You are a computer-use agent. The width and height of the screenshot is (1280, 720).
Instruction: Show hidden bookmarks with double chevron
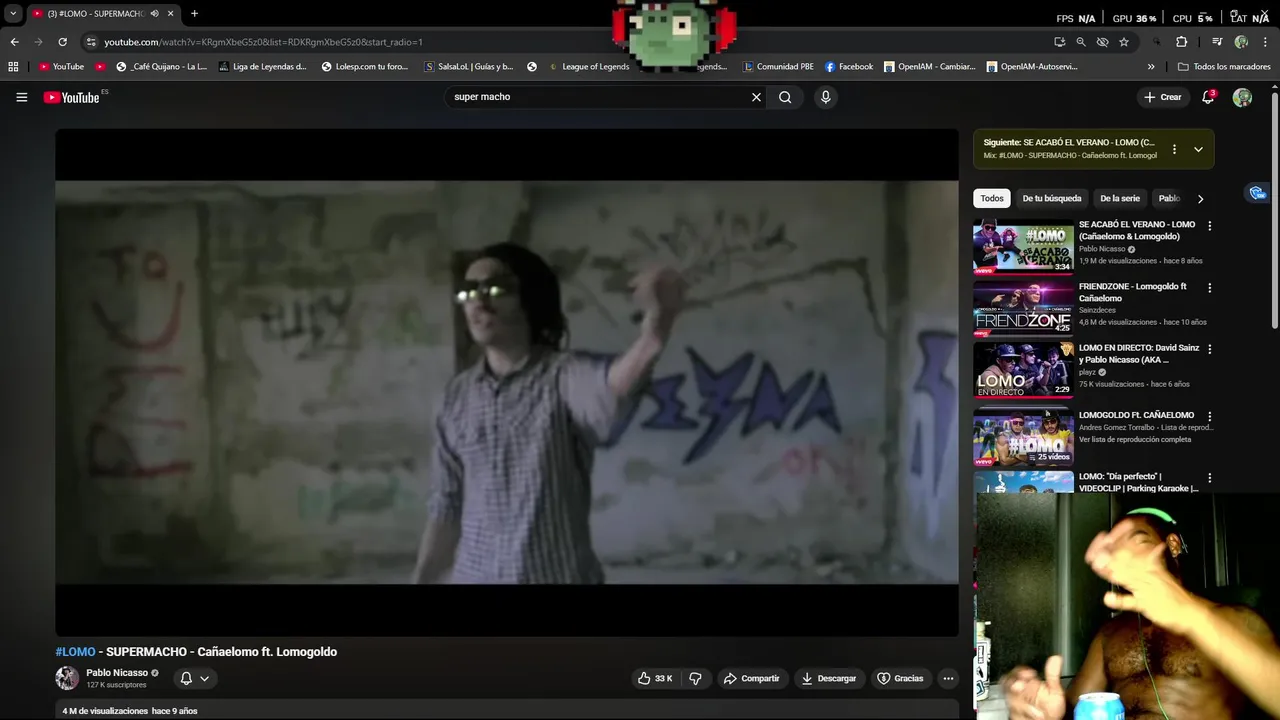(1151, 67)
